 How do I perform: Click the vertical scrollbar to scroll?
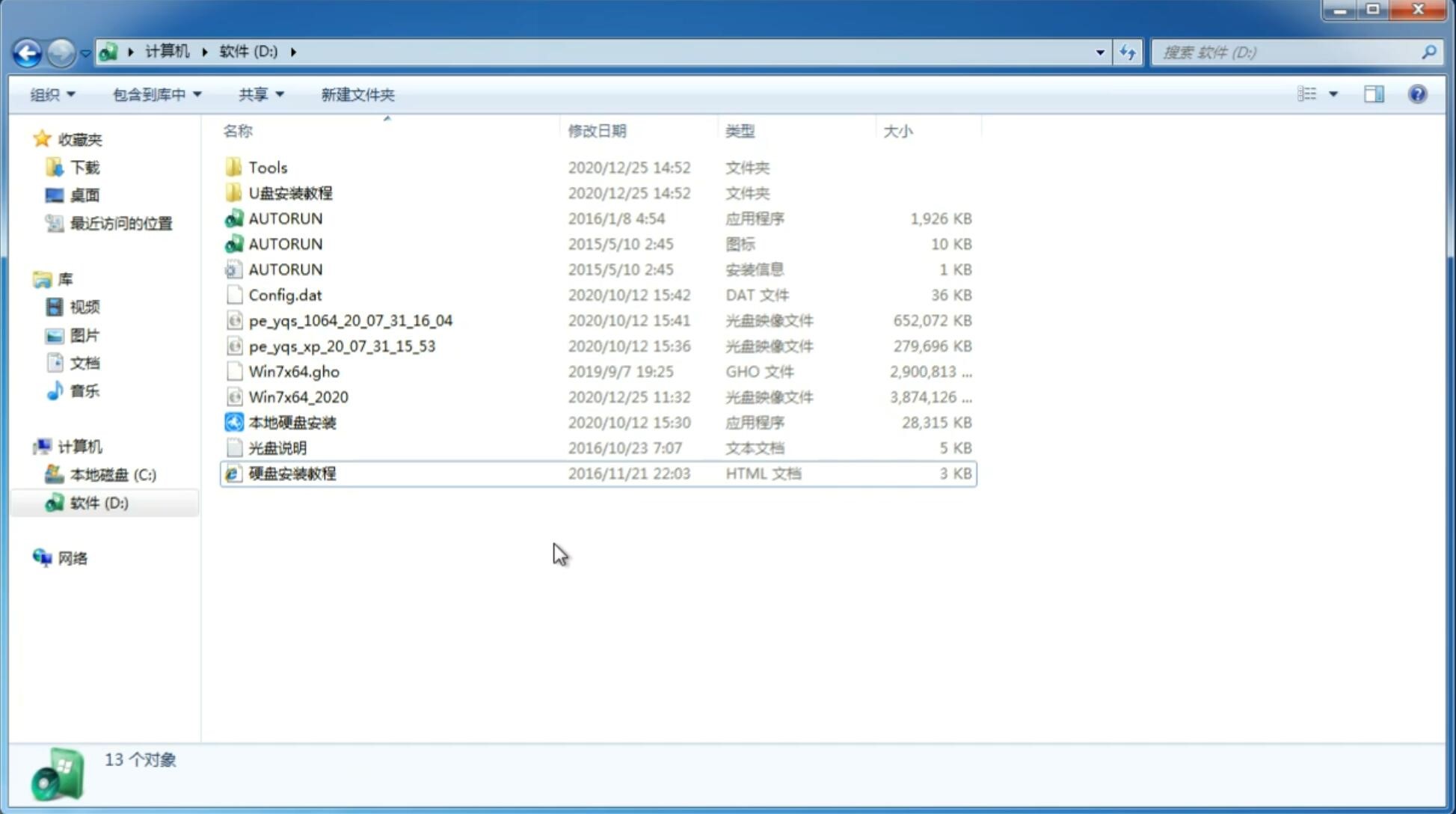click(x=1443, y=300)
